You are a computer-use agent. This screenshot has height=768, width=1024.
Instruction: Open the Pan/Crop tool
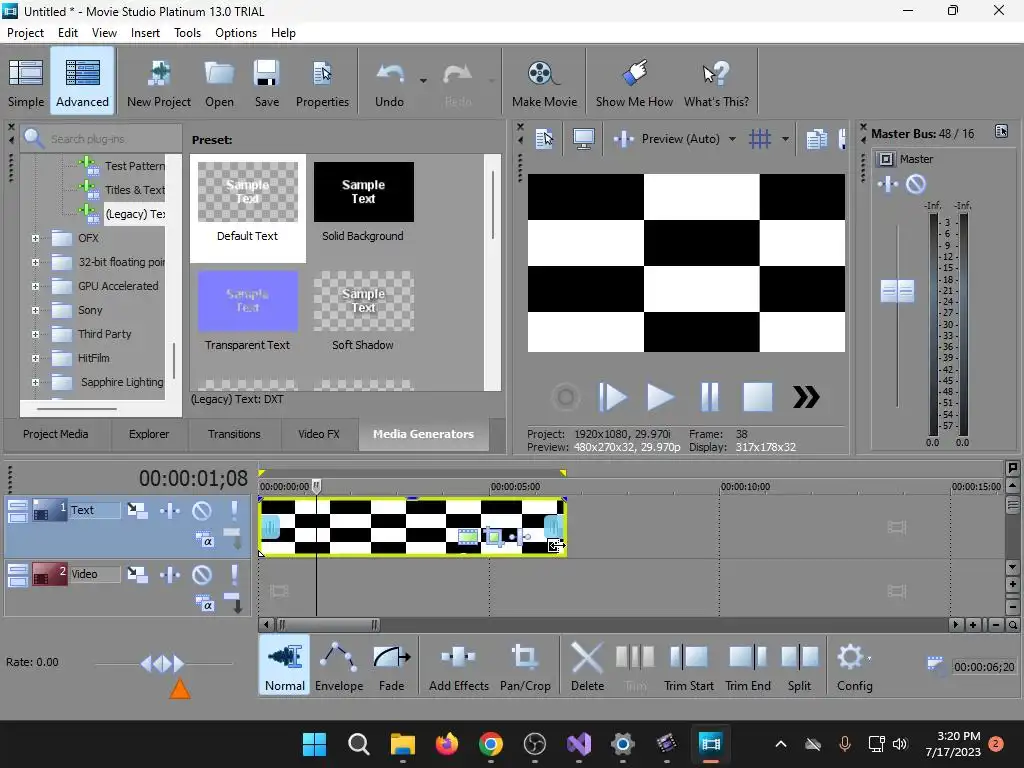coord(525,665)
